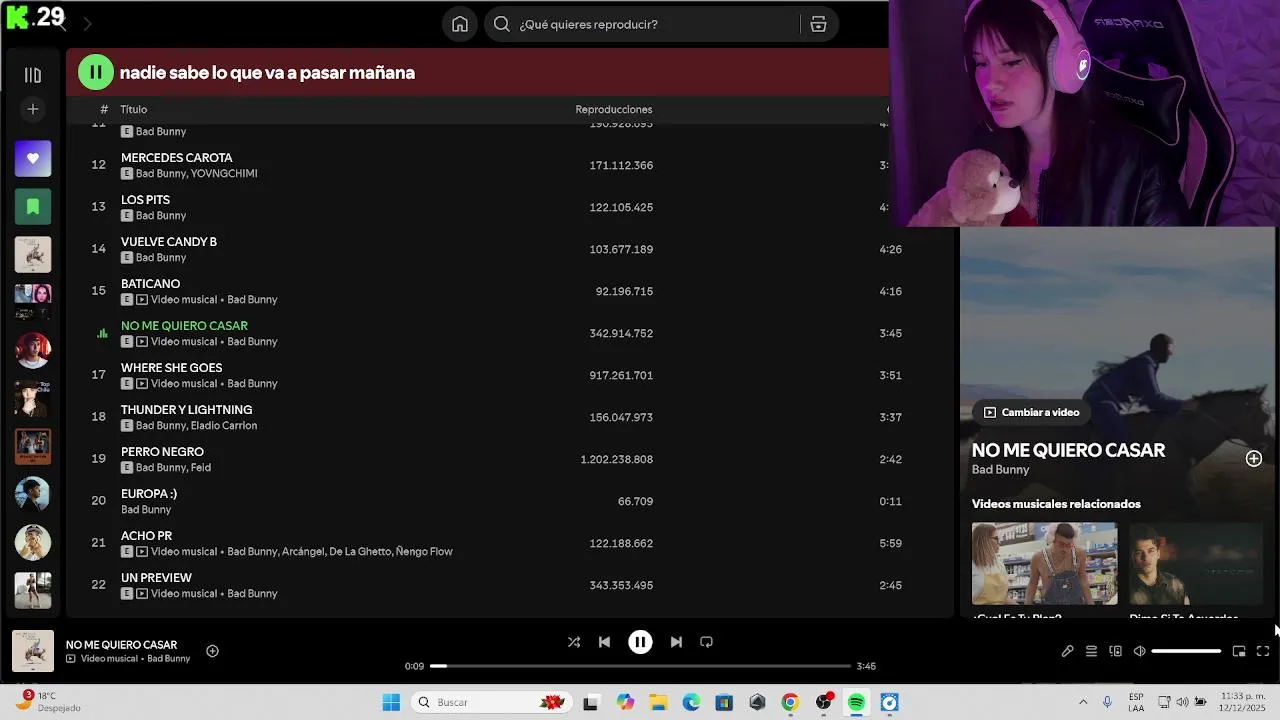Open the 18°C Despejado weather widget
The image size is (1280, 720).
pyautogui.click(x=50, y=702)
